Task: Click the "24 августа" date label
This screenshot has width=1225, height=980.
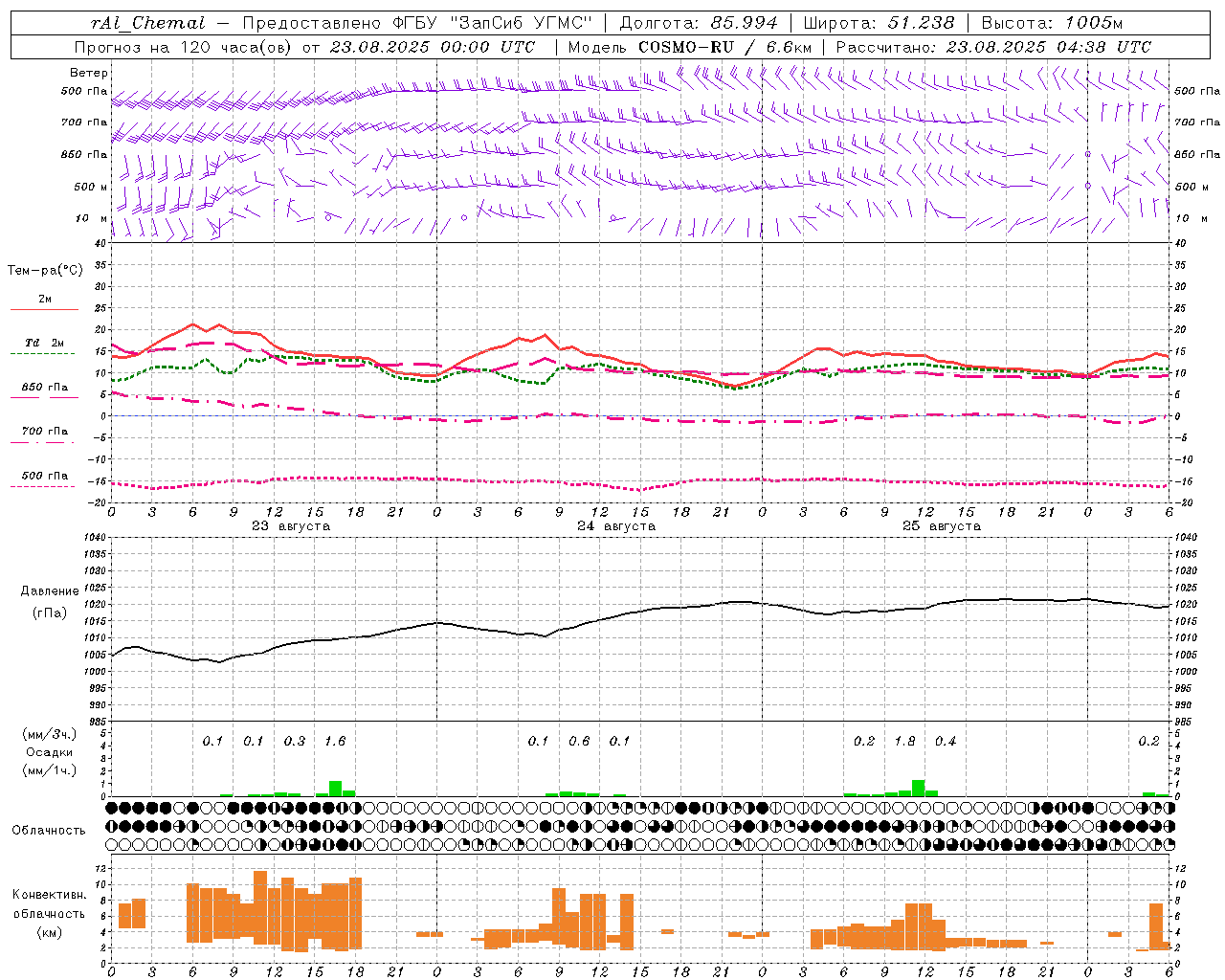Action: tap(616, 526)
